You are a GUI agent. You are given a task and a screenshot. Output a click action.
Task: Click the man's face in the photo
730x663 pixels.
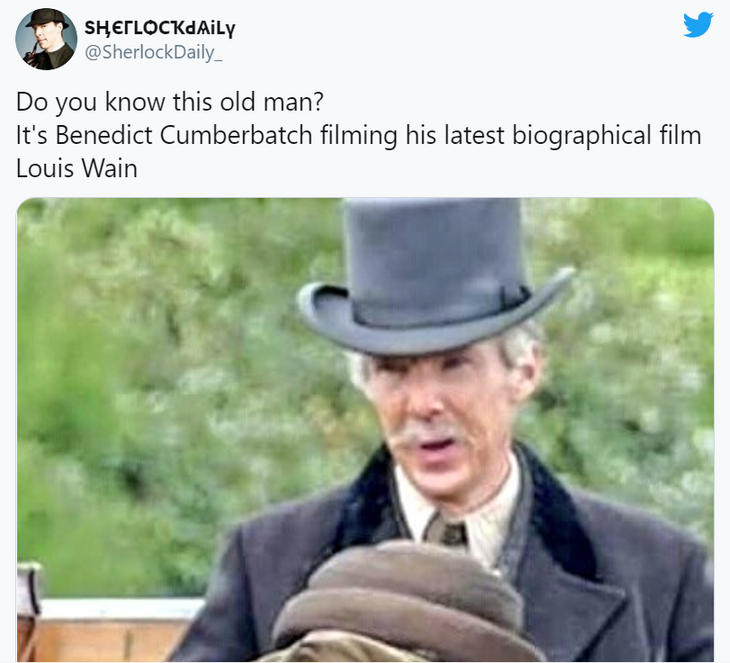[x=445, y=419]
